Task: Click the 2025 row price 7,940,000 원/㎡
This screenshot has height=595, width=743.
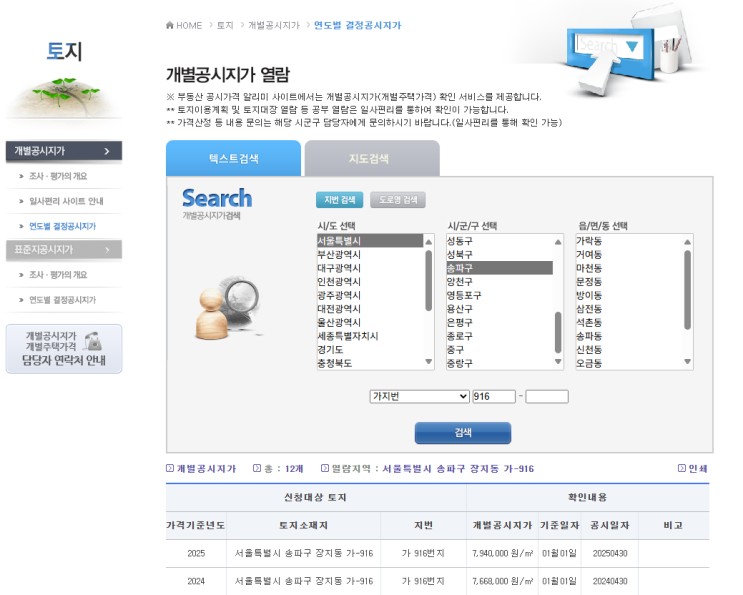Action: (502, 553)
